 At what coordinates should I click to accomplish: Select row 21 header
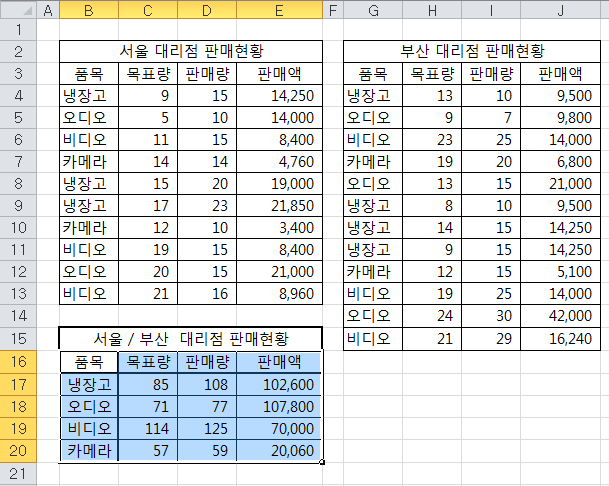pyautogui.click(x=18, y=474)
